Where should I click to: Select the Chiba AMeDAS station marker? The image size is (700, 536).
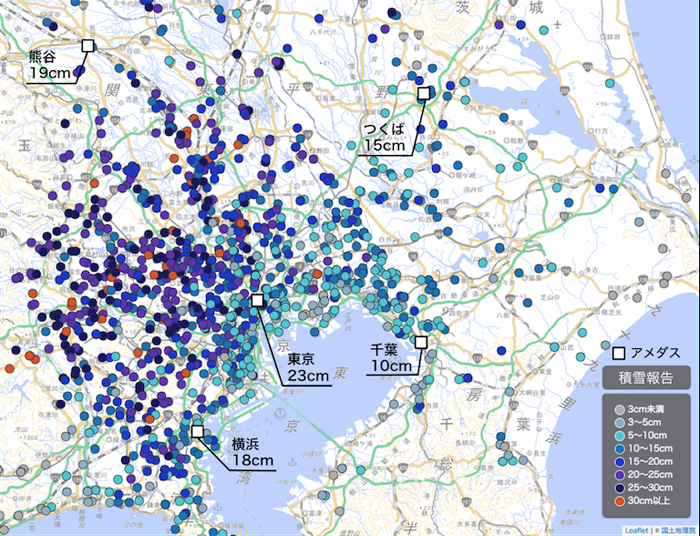point(421,342)
